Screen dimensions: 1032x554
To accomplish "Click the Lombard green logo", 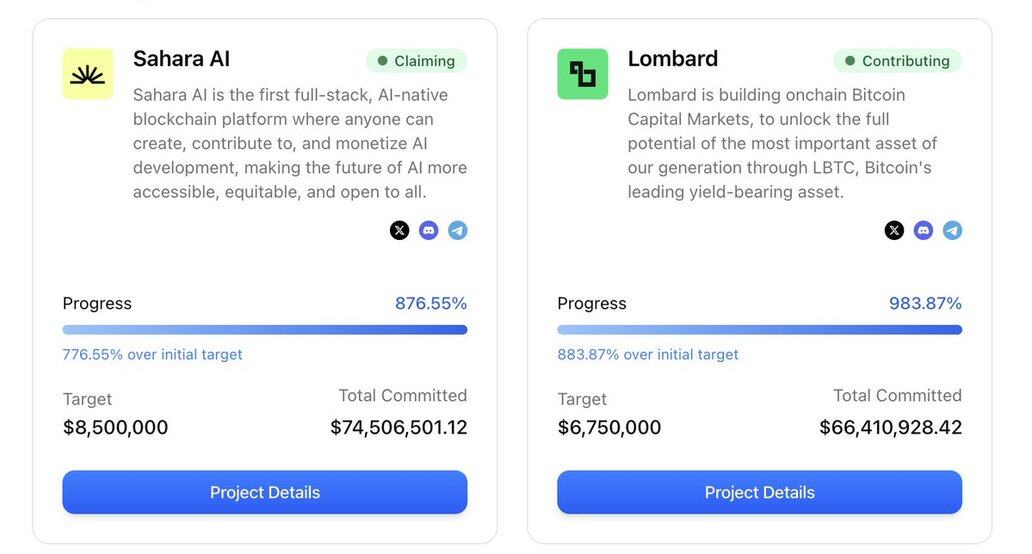I will pos(582,74).
